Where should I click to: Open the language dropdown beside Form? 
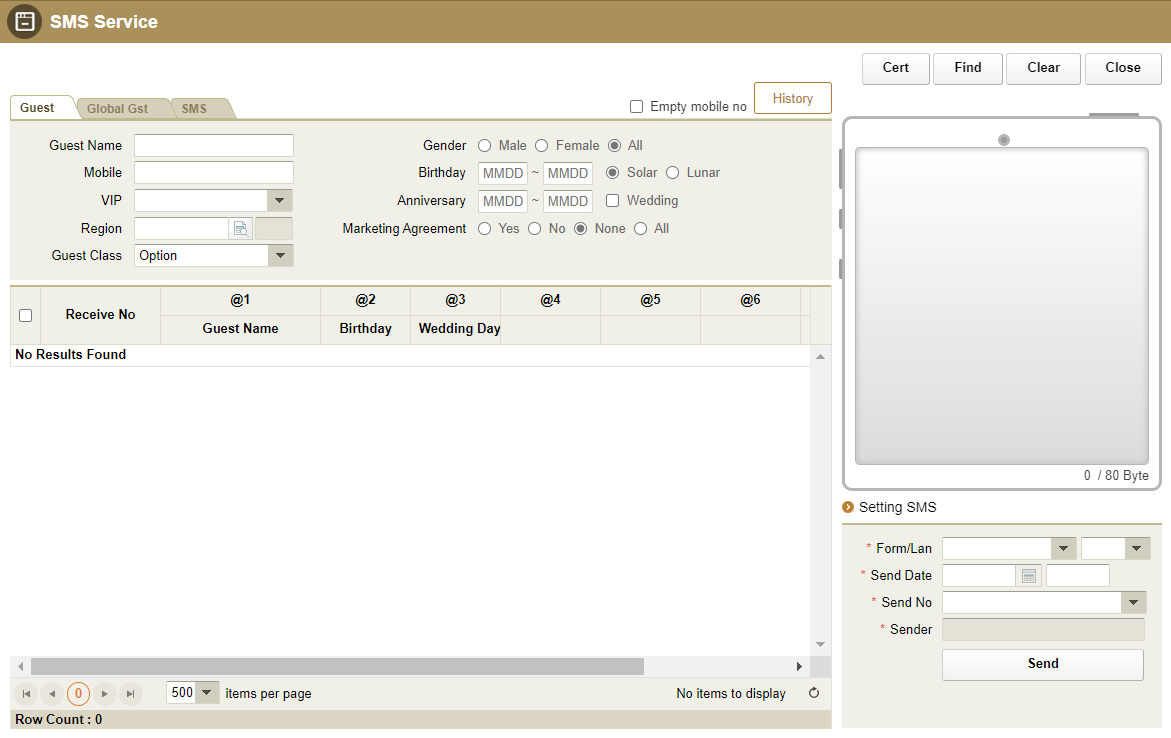(x=1136, y=548)
